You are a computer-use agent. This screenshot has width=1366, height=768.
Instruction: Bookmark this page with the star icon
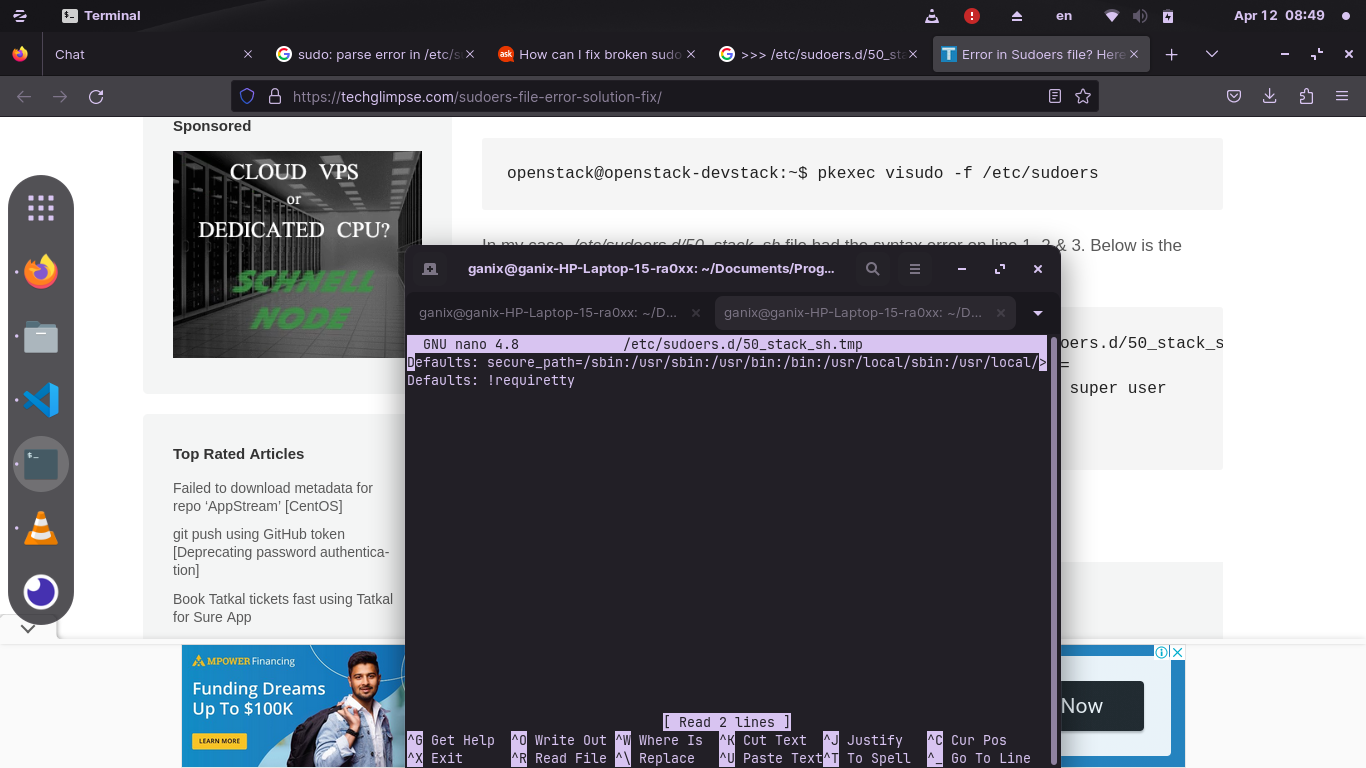(1082, 96)
